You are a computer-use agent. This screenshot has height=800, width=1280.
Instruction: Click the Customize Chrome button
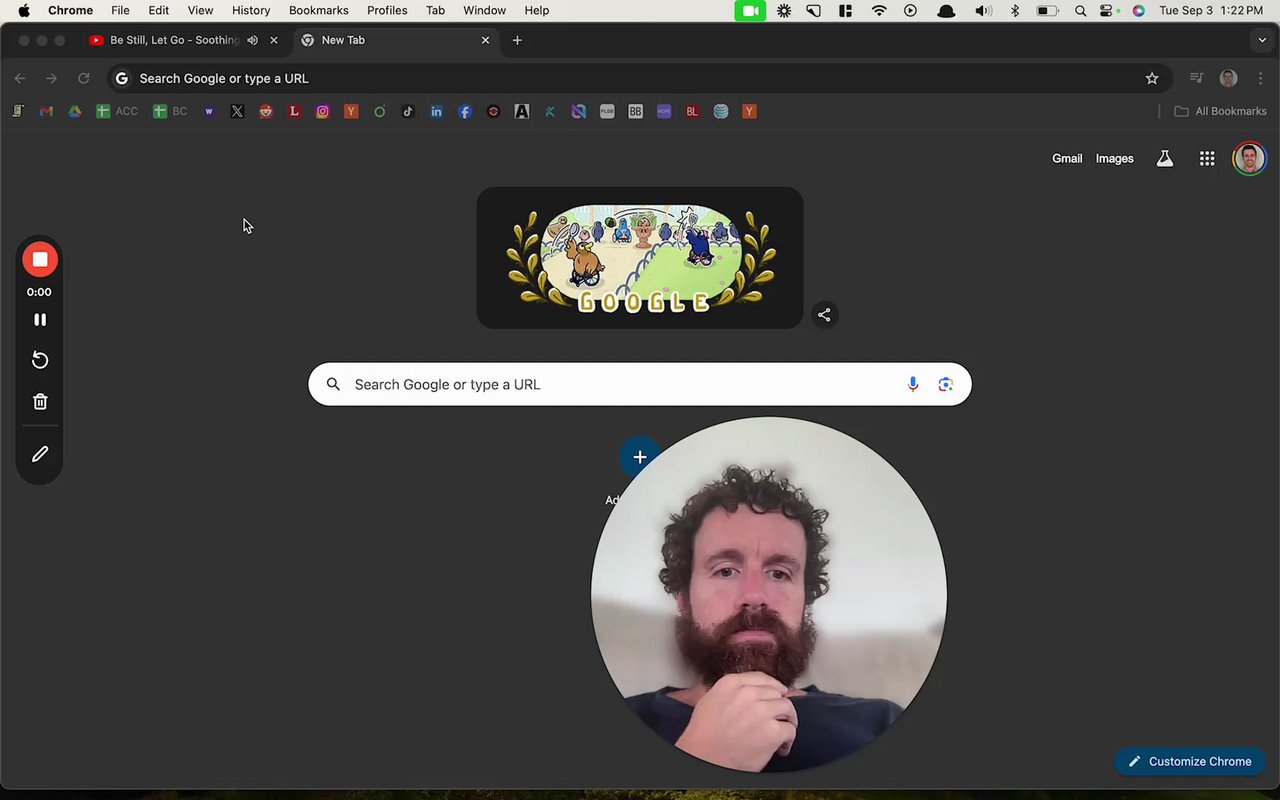(1190, 761)
